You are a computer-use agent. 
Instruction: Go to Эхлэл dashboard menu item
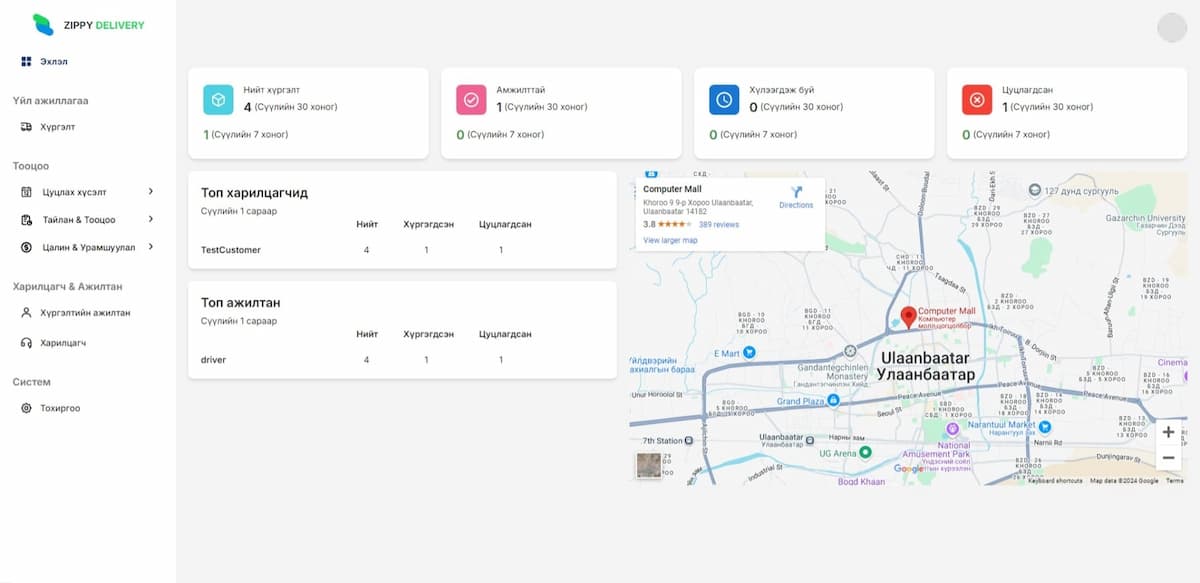[53, 62]
